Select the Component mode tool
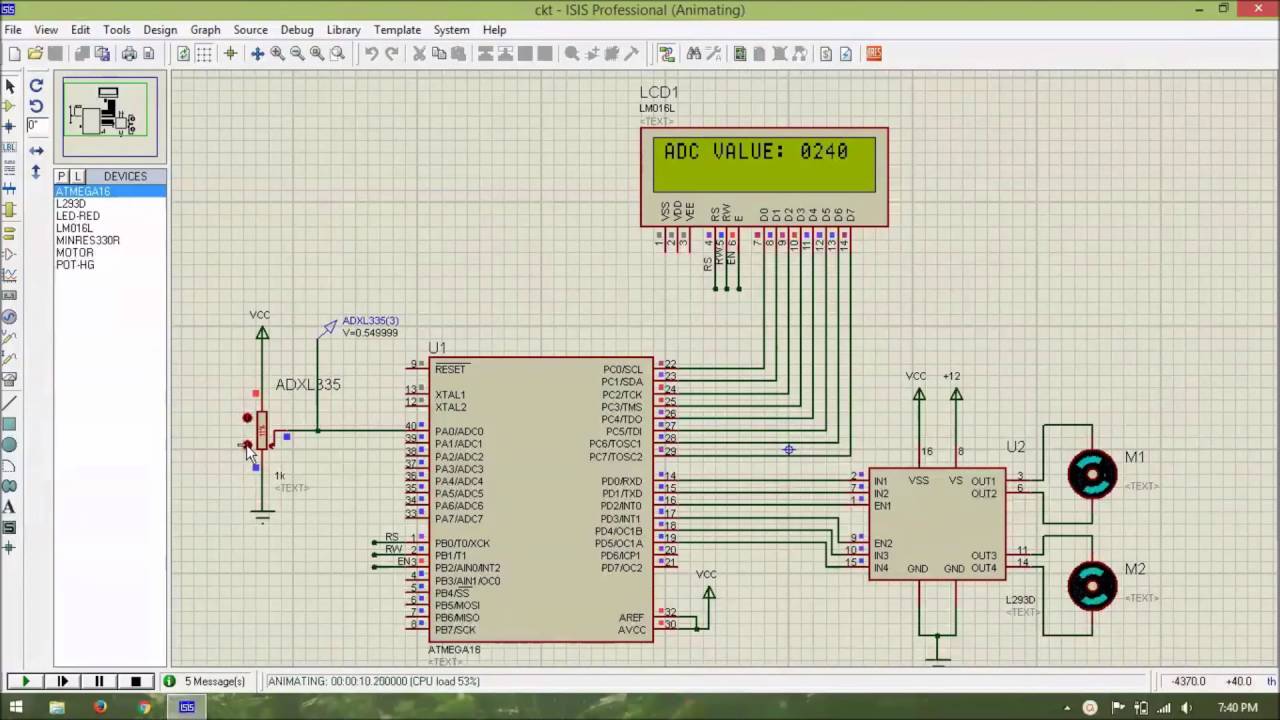 coord(10,106)
